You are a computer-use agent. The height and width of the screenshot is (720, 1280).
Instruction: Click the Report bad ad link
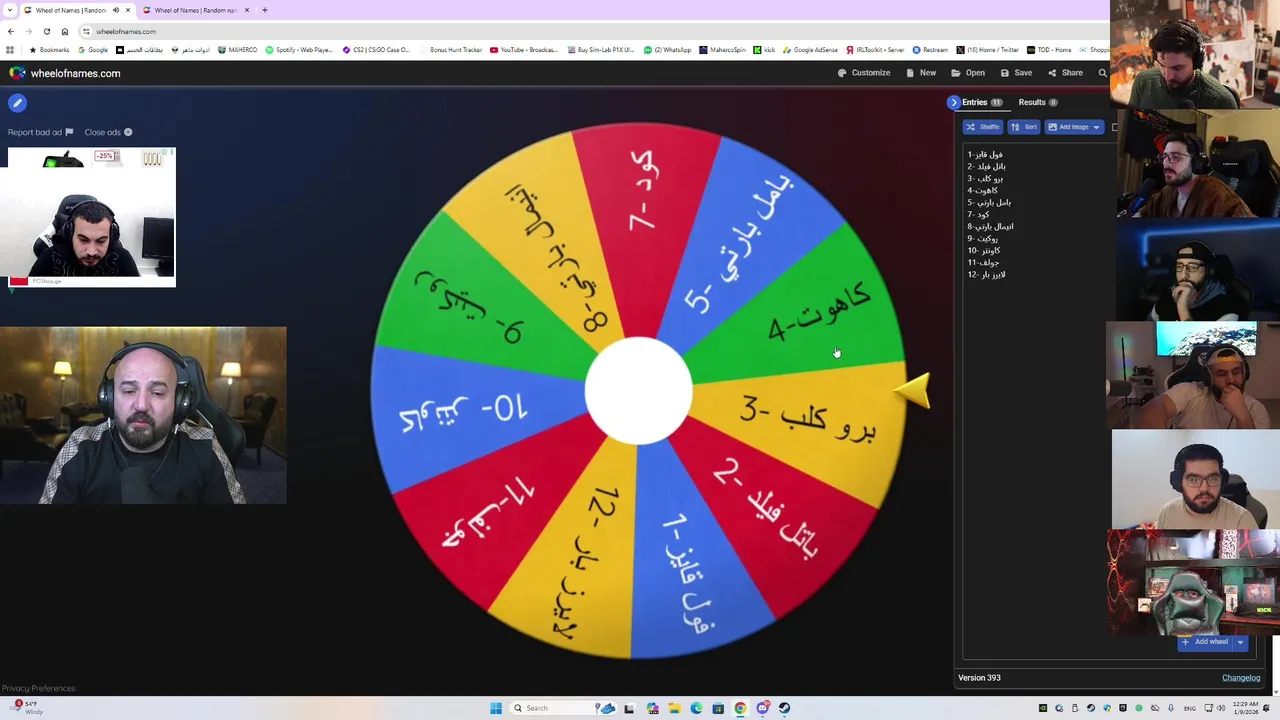pos(40,132)
